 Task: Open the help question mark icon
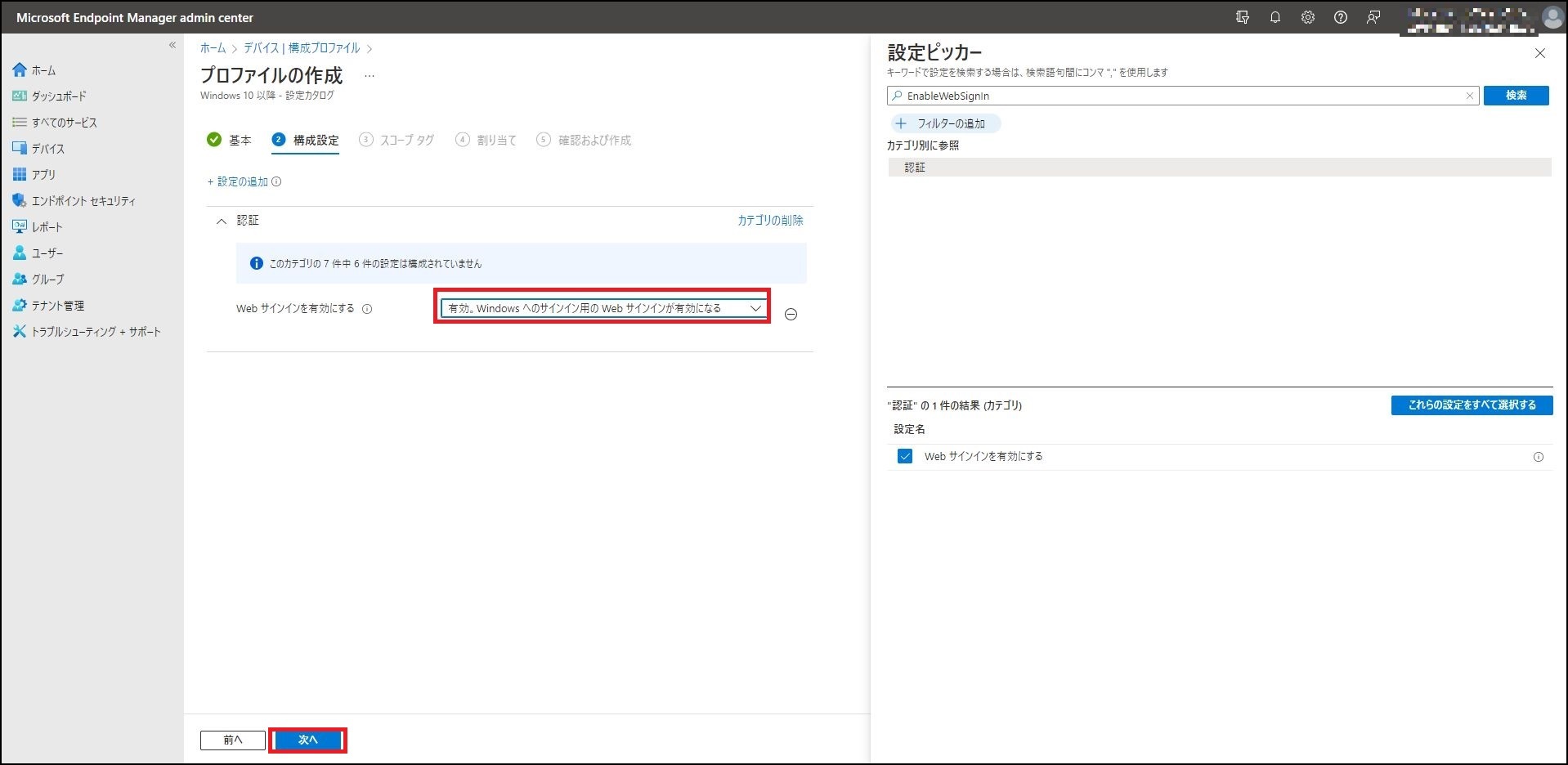(x=1341, y=17)
